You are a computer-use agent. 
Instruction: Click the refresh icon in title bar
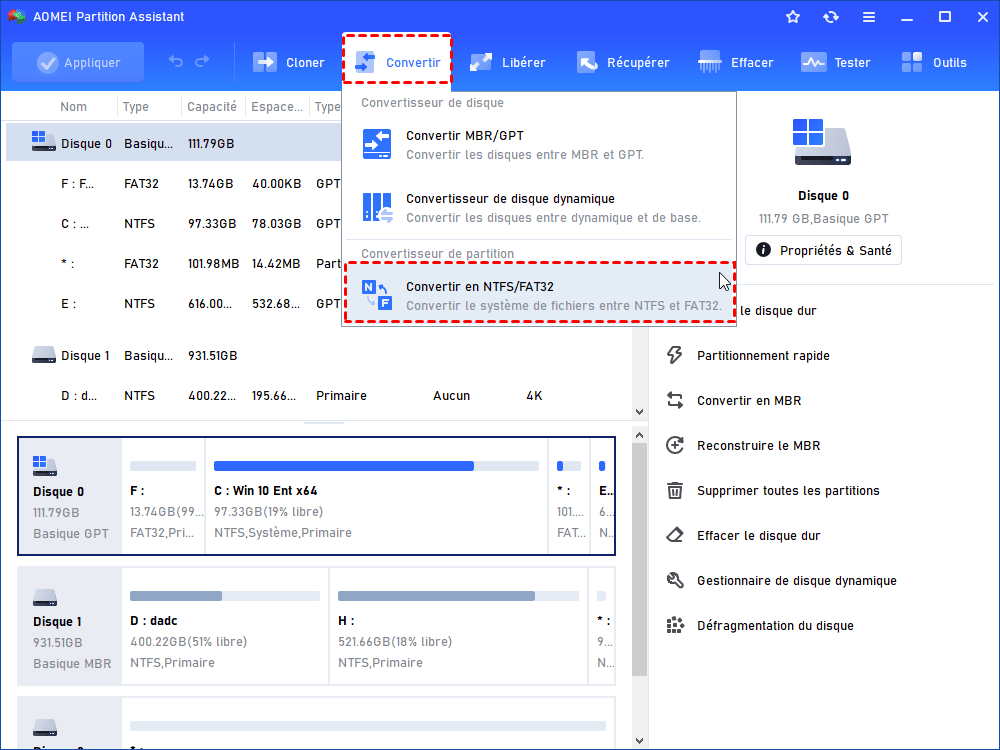830,17
